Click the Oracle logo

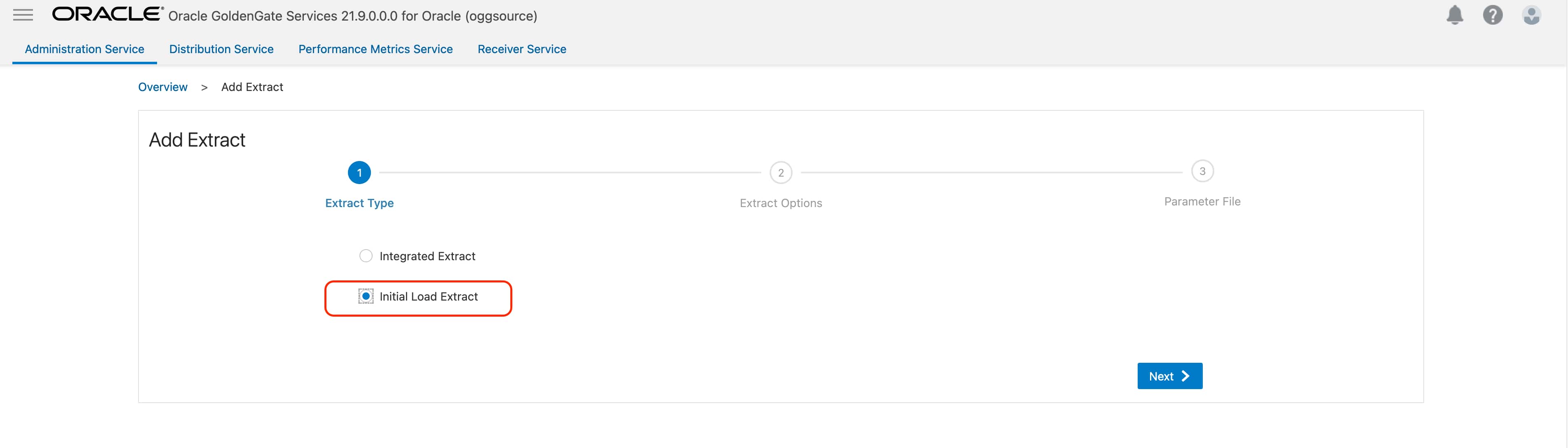tap(107, 14)
